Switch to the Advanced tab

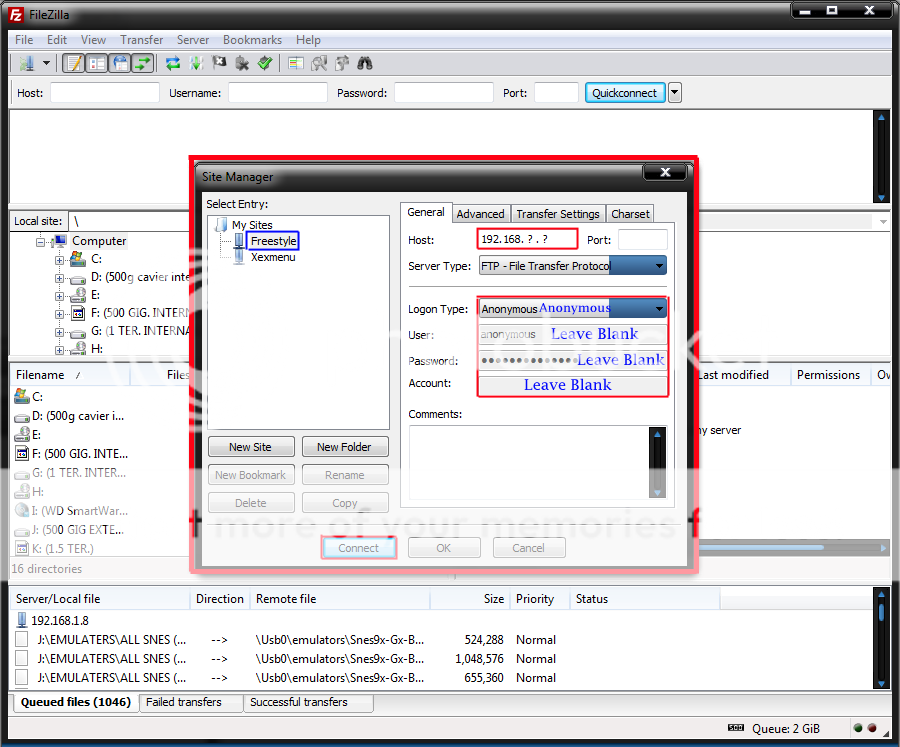(480, 214)
